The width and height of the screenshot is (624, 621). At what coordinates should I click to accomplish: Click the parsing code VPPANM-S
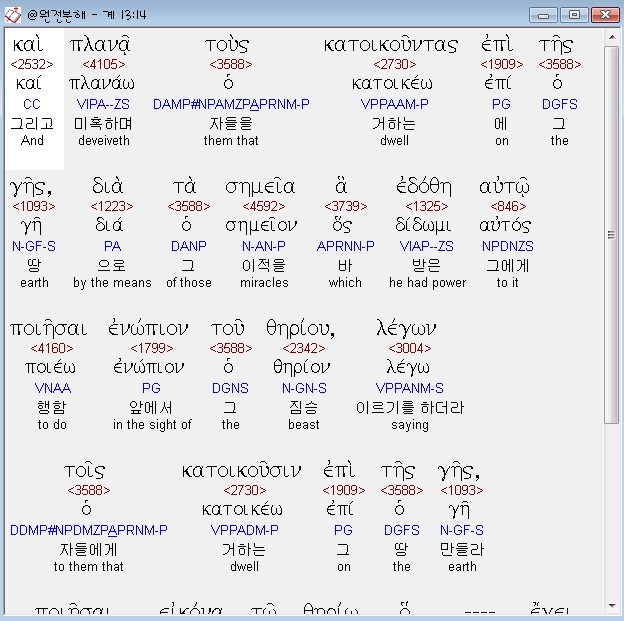(410, 388)
